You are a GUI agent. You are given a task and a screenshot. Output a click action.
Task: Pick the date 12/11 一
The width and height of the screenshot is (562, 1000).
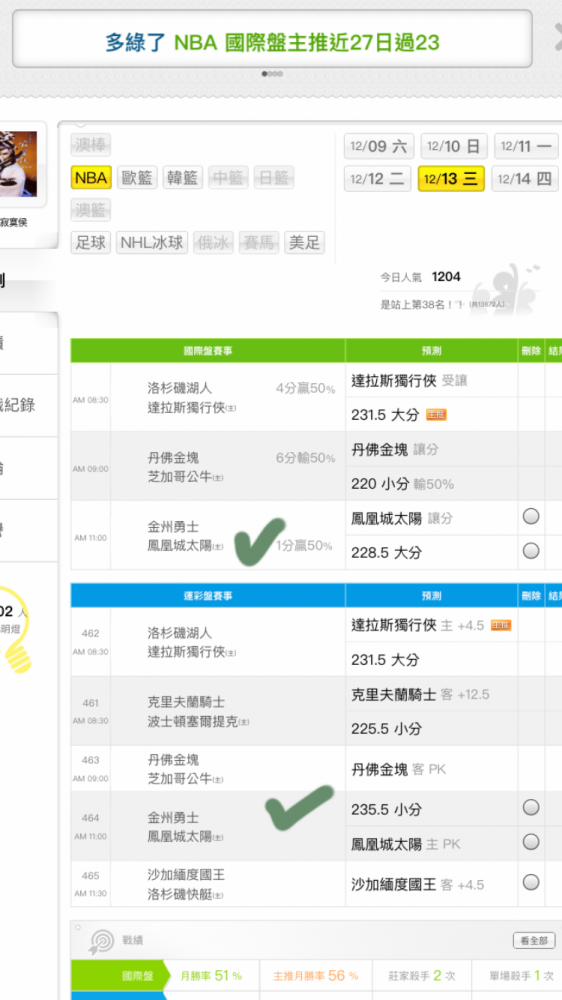(526, 146)
